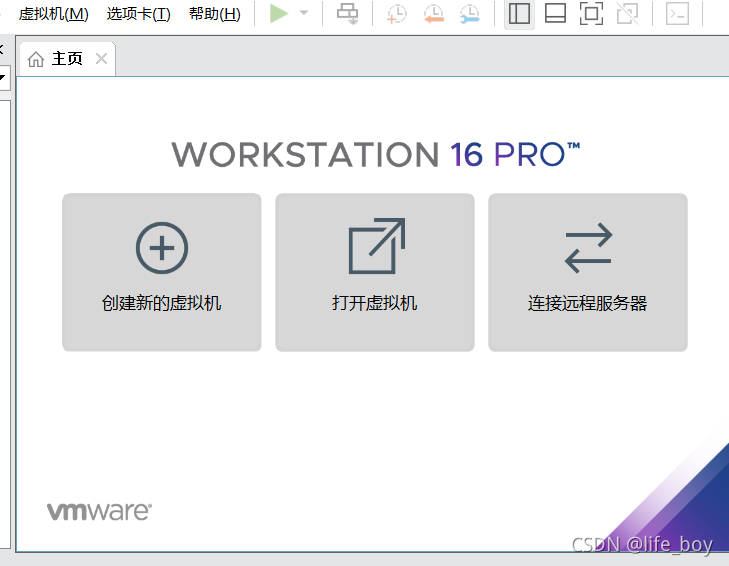This screenshot has height=566, width=729.
Task: Click the green power-on play icon
Action: [x=278, y=13]
